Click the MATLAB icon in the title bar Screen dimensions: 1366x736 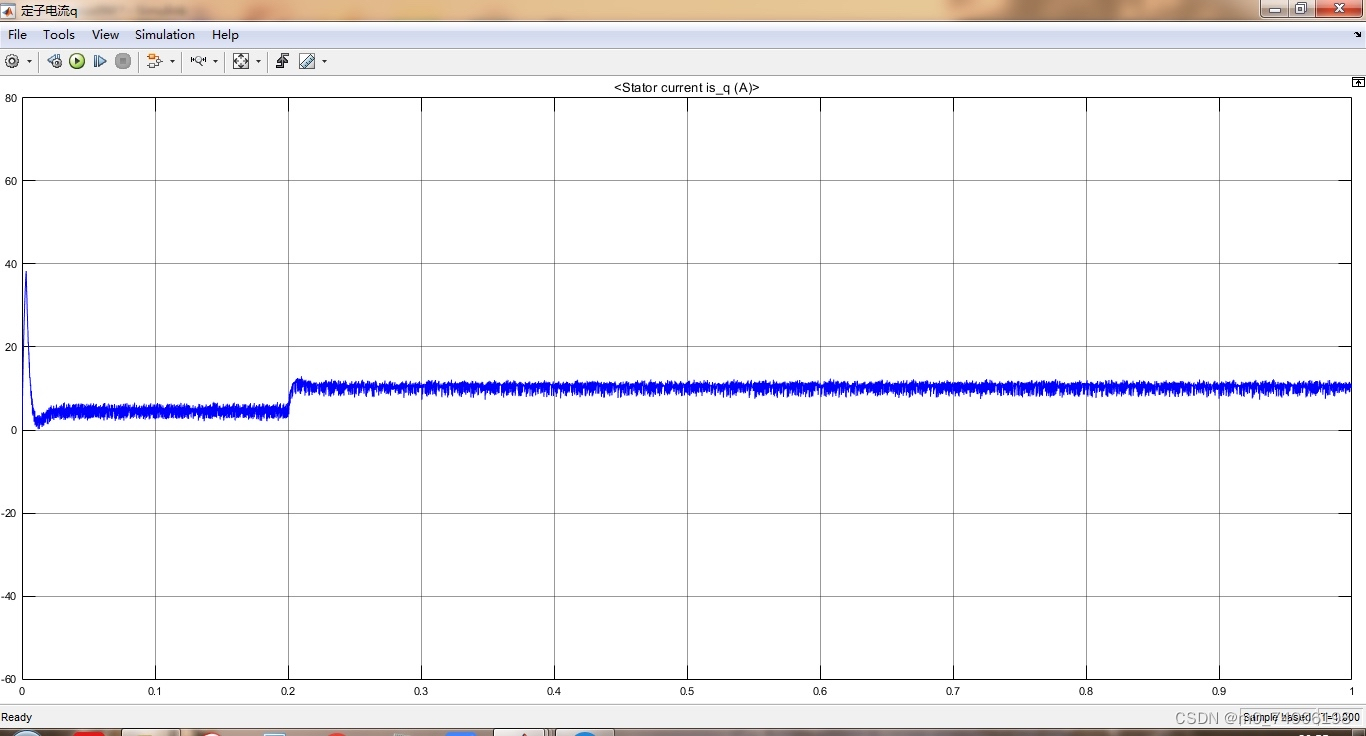tap(9, 10)
